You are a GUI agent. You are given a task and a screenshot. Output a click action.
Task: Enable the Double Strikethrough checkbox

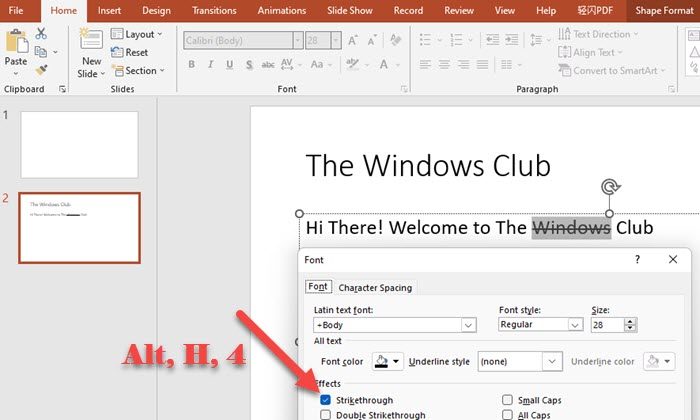325,415
